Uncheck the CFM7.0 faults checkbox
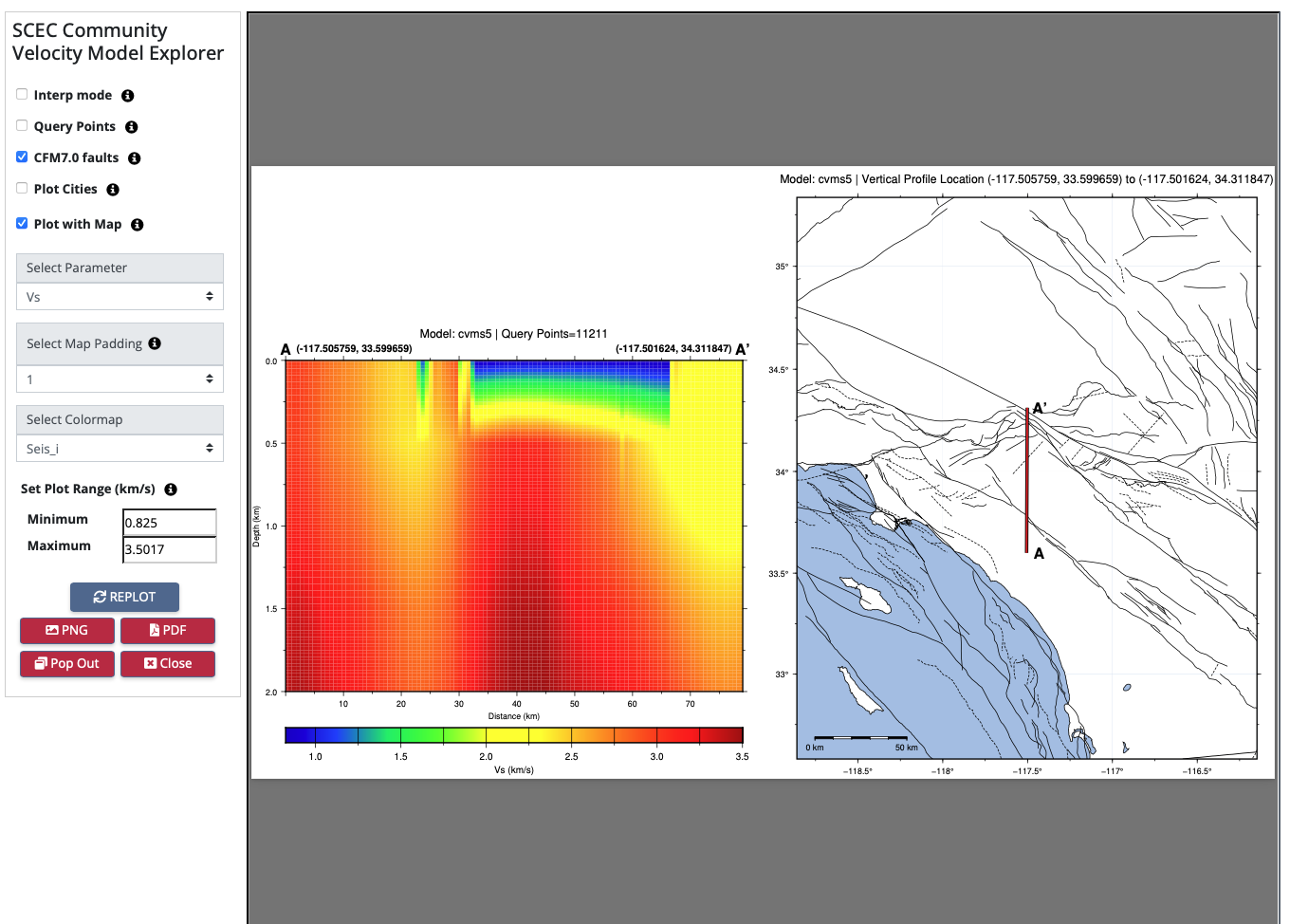This screenshot has height=924, width=1290. (x=22, y=157)
